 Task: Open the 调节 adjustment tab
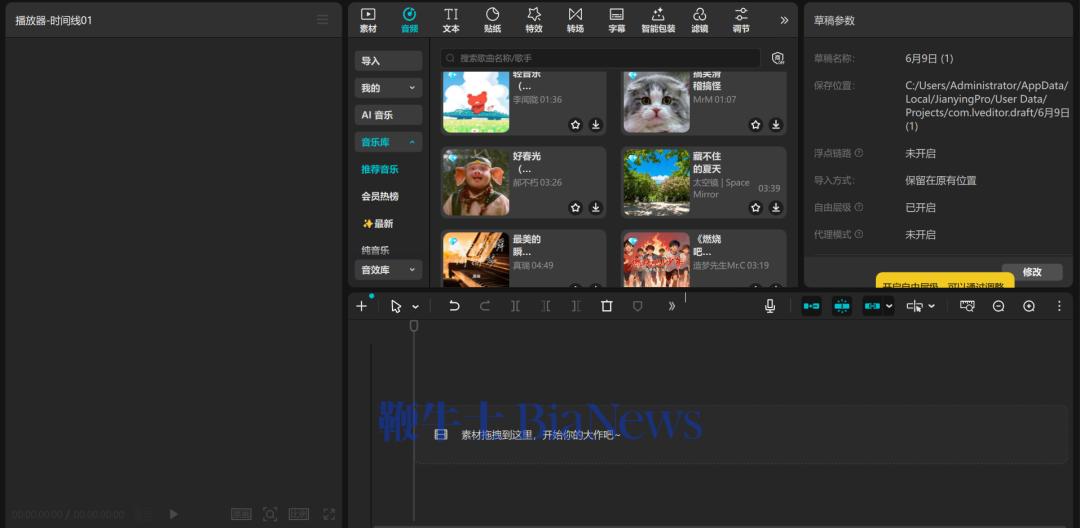click(x=741, y=20)
